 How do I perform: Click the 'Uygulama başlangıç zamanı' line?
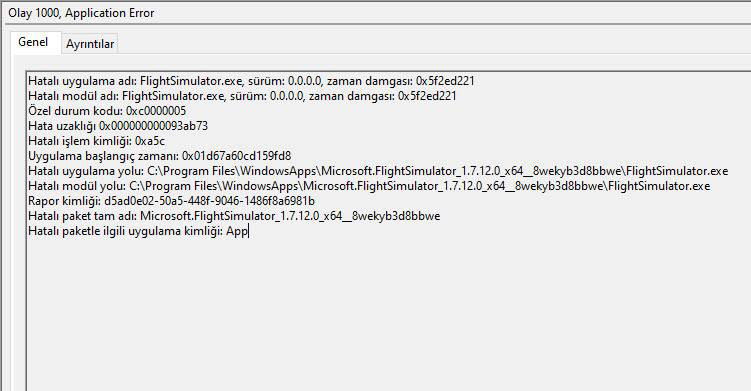click(x=159, y=156)
